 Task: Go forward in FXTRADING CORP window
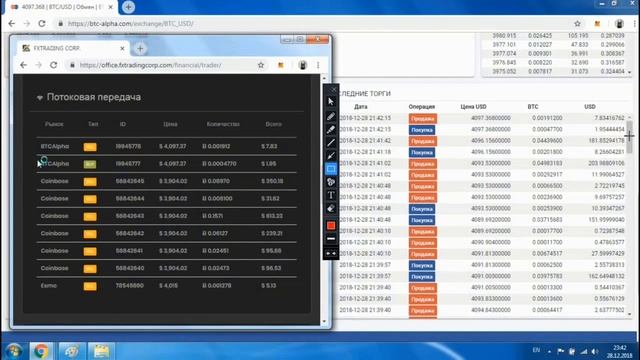coord(38,65)
